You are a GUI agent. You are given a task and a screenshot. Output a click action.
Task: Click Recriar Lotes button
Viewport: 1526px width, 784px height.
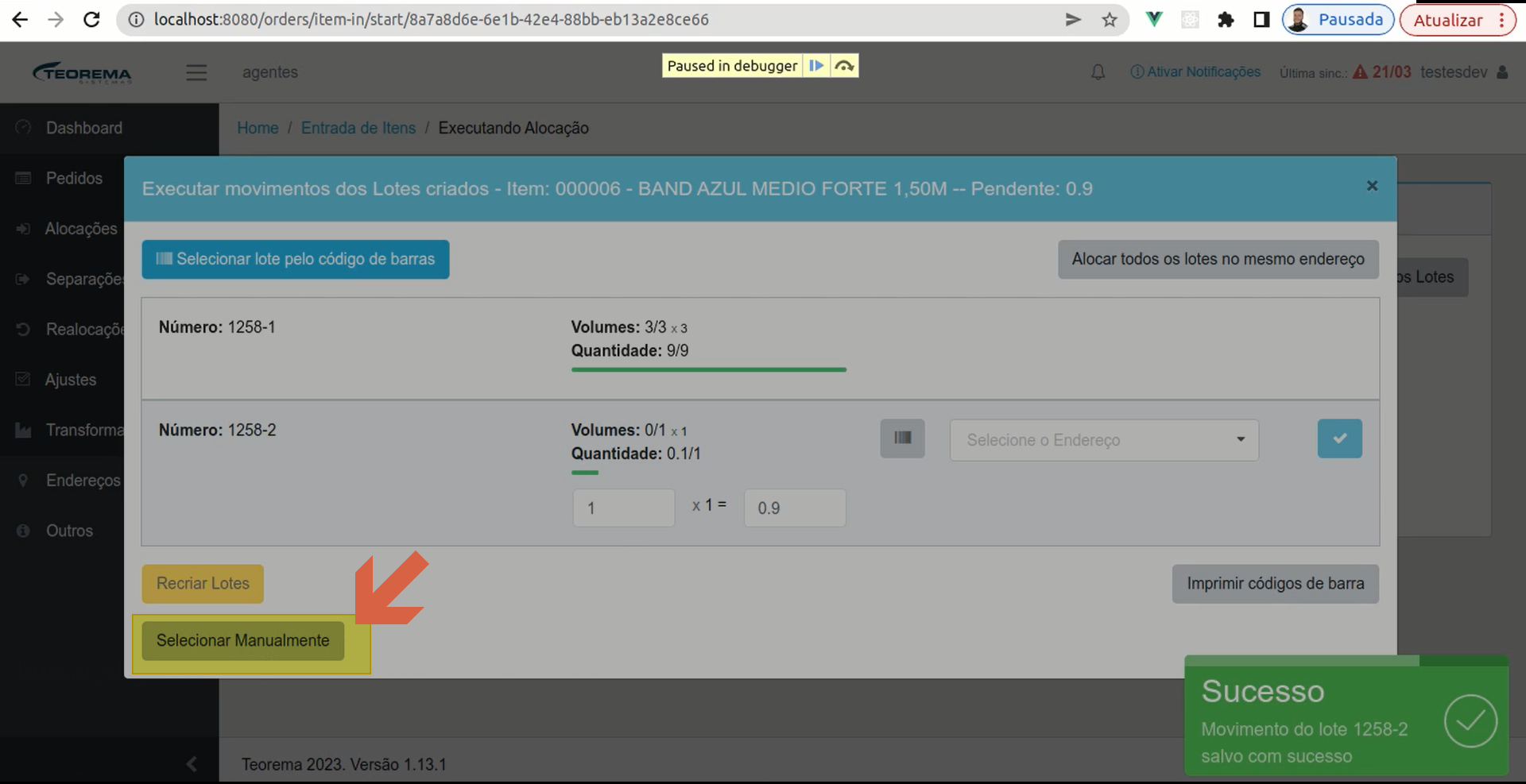coord(203,584)
